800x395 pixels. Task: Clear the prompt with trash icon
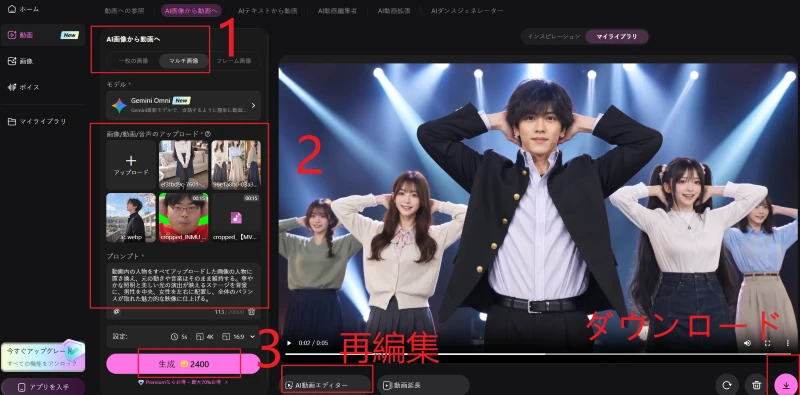click(x=251, y=311)
